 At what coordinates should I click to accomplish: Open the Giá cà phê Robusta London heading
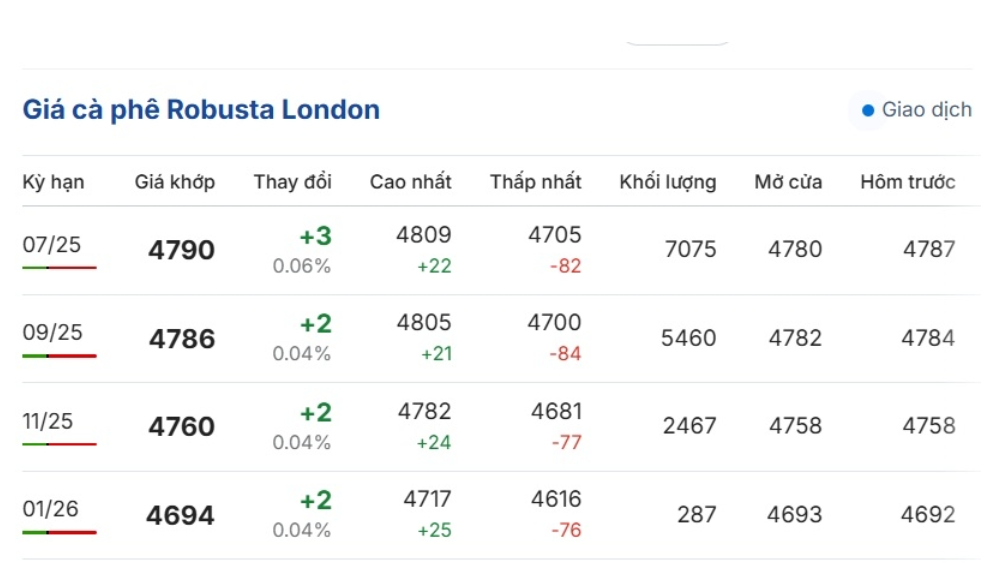pyautogui.click(x=201, y=110)
